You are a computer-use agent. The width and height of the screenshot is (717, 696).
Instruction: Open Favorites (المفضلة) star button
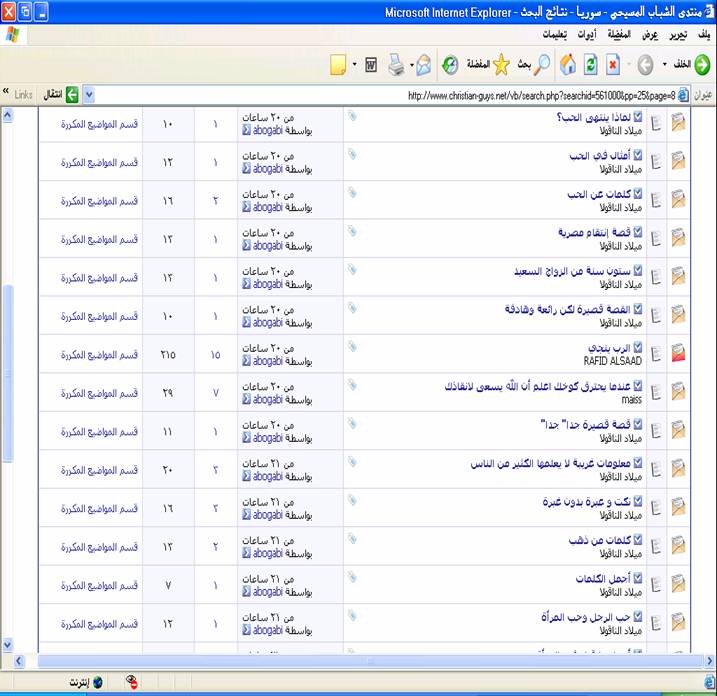(500, 65)
